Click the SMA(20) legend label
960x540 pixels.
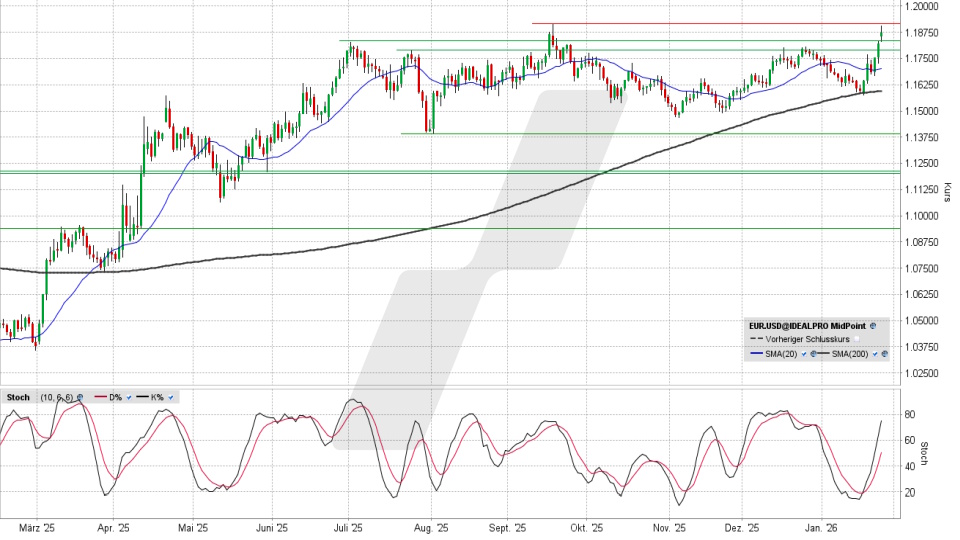[781, 354]
